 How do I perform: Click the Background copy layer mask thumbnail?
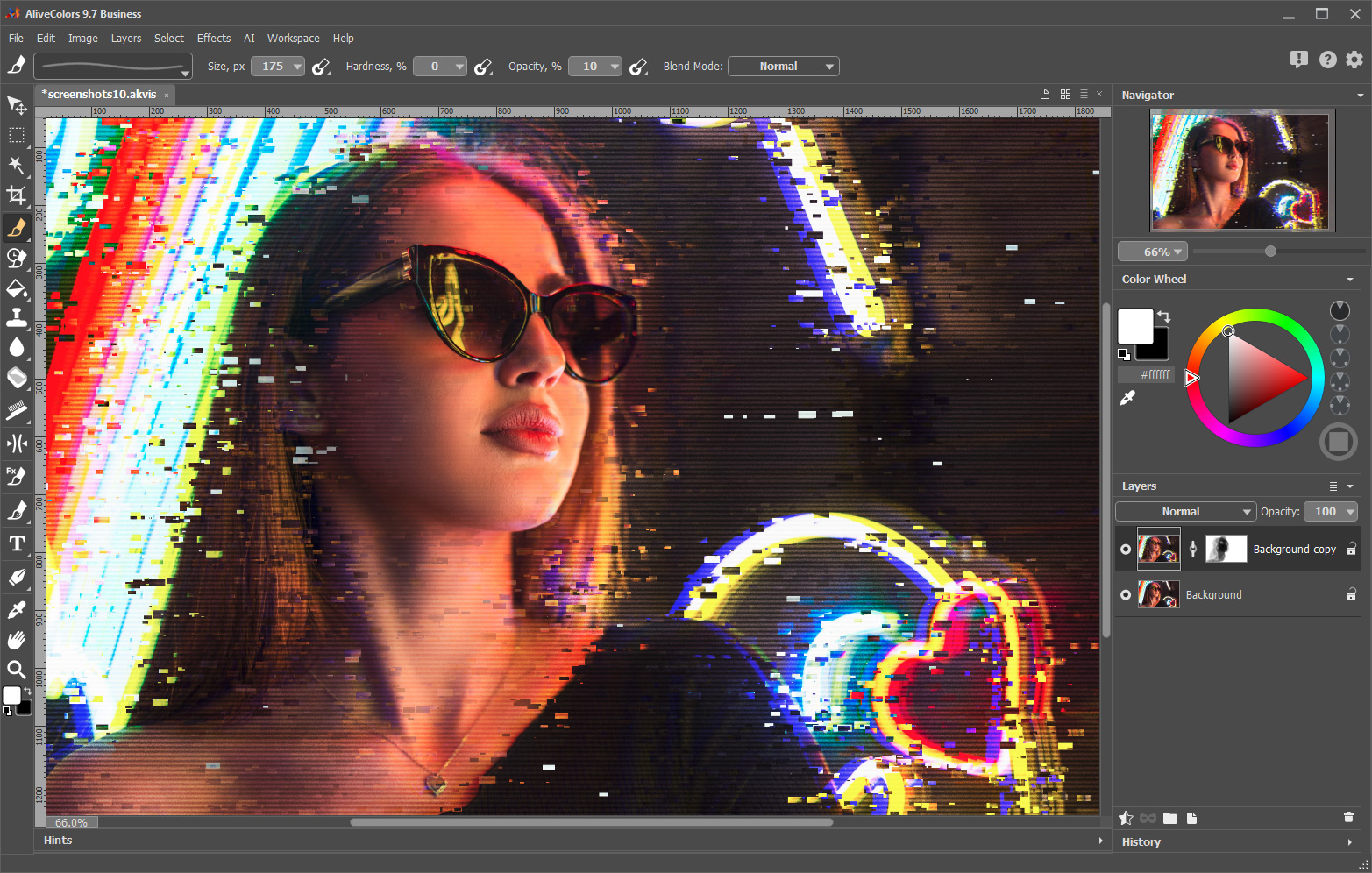point(1226,550)
